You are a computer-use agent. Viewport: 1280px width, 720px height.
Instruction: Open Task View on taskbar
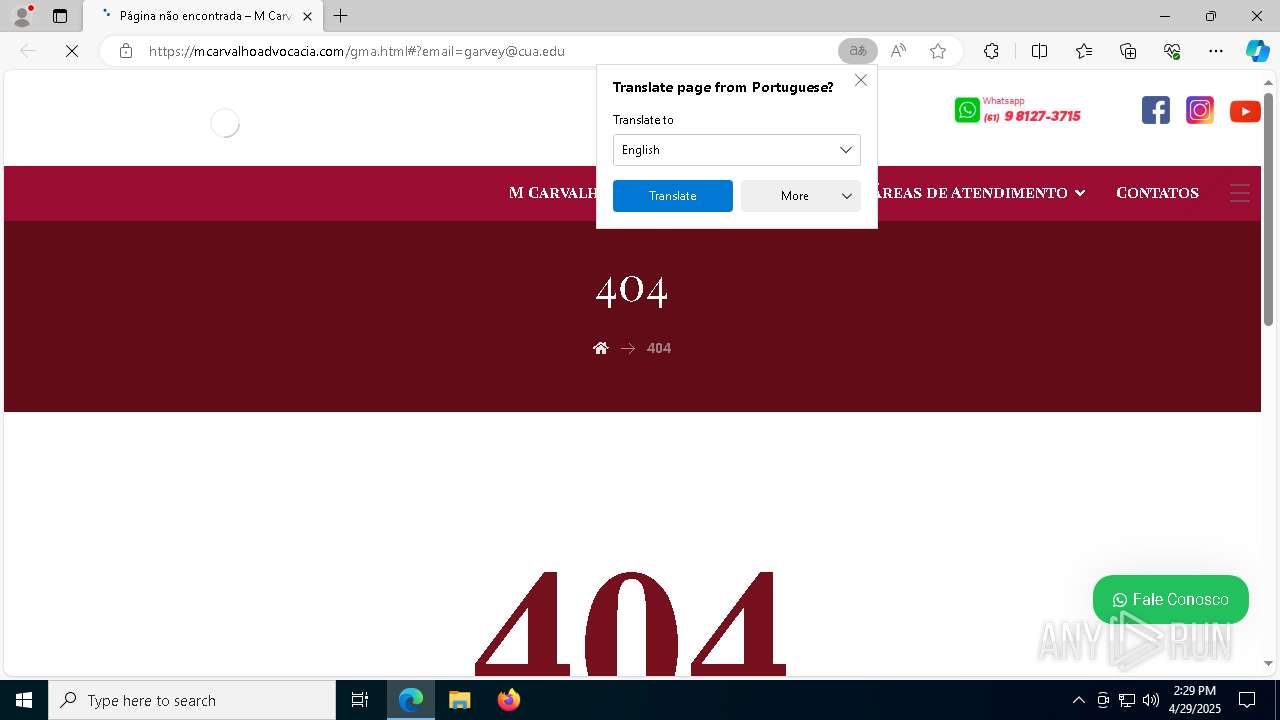coord(360,700)
